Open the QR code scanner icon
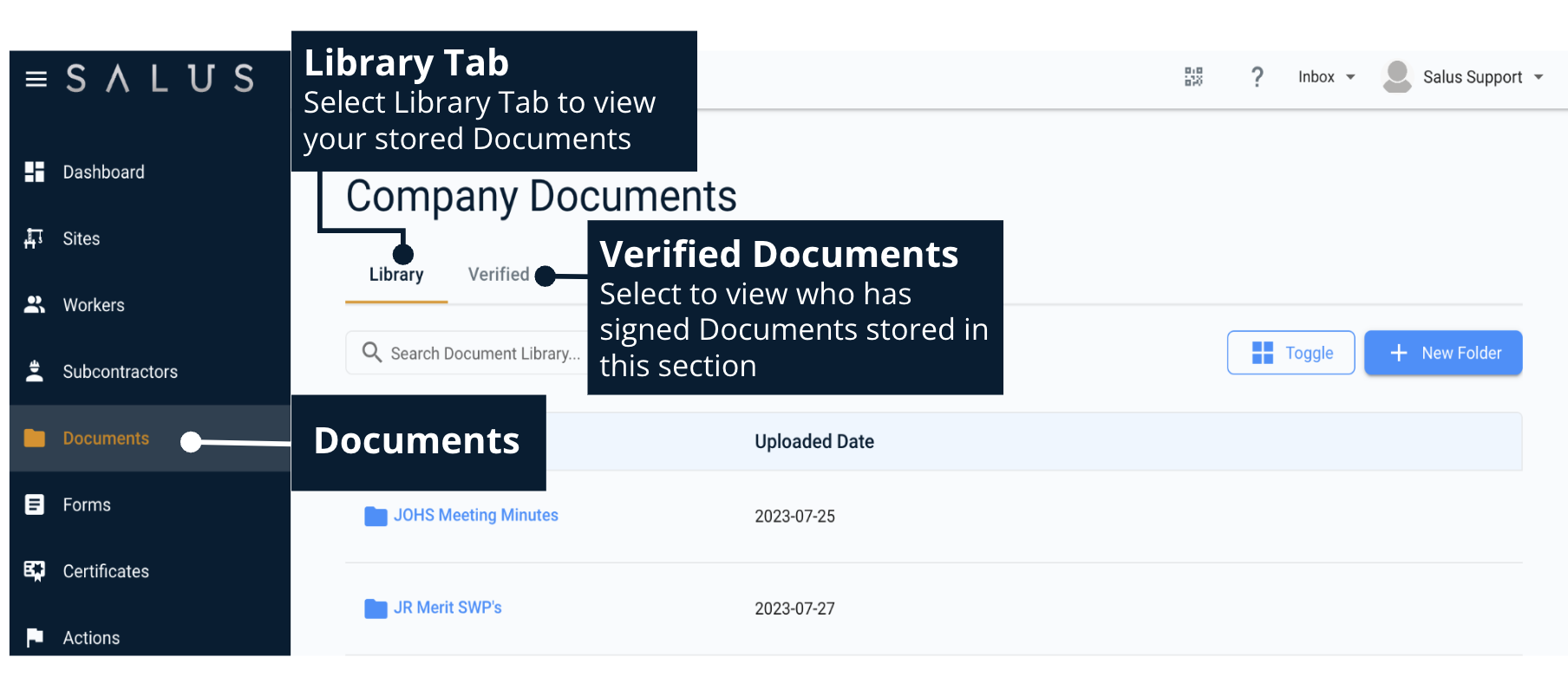 (1193, 77)
